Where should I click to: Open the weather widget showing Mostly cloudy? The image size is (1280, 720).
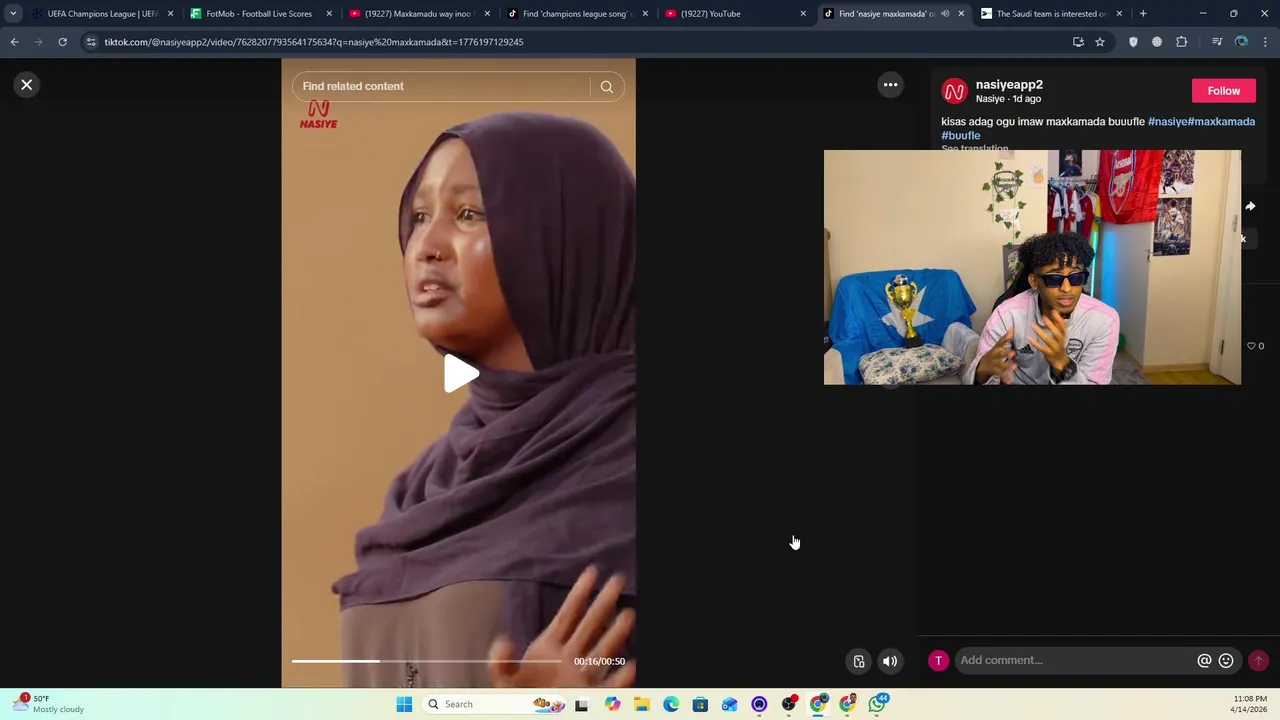(x=50, y=704)
